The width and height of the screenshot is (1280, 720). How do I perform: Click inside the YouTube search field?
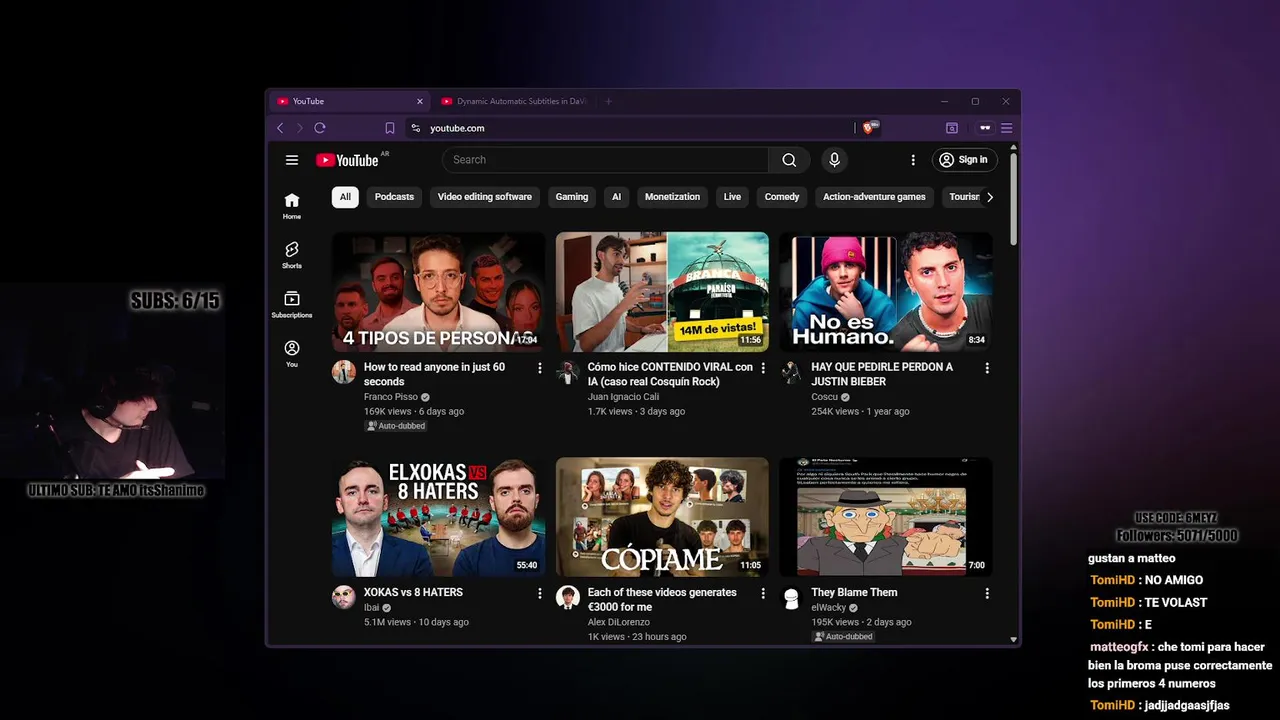pyautogui.click(x=605, y=160)
